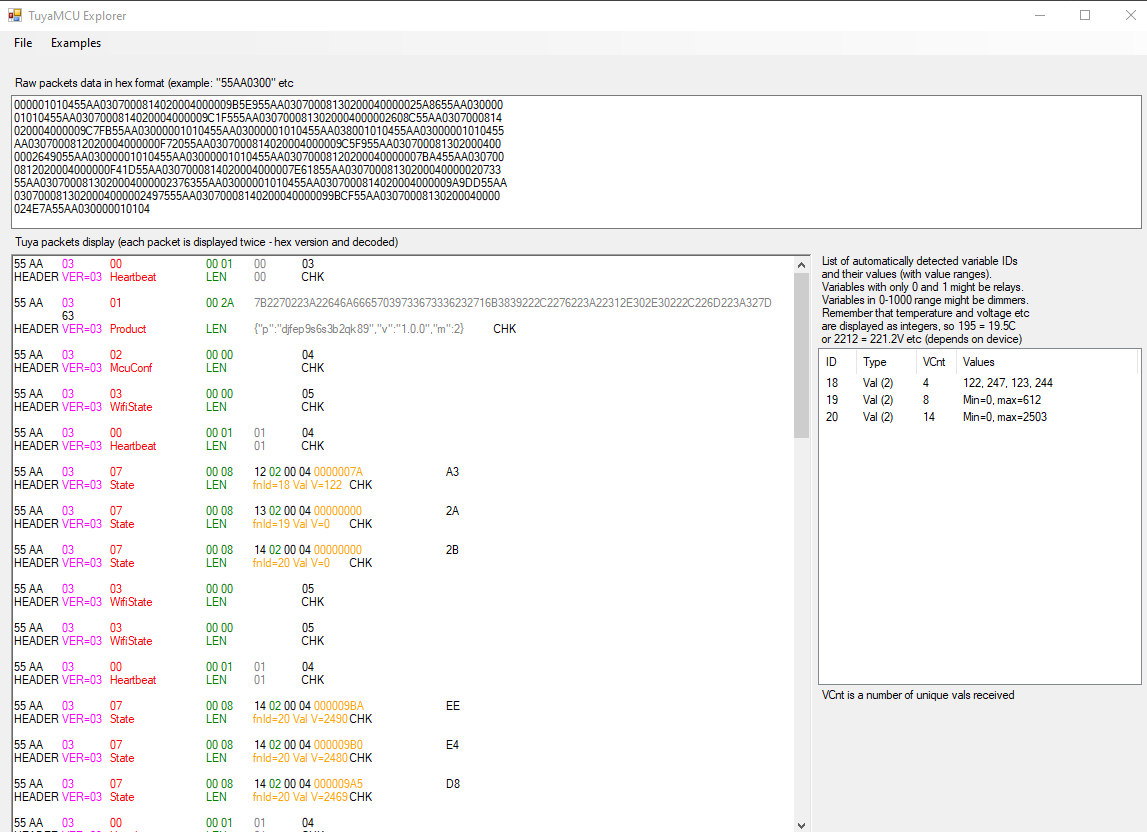The height and width of the screenshot is (832, 1147).
Task: Click the decoded text 'fnId=19 Val V=0'
Action: tap(291, 524)
